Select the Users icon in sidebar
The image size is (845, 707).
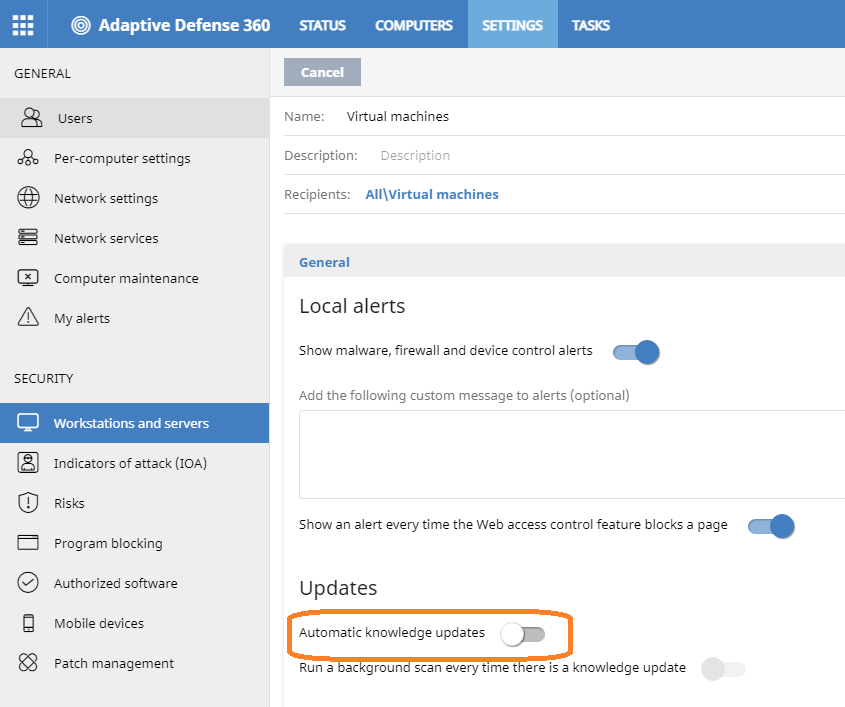pyautogui.click(x=31, y=117)
